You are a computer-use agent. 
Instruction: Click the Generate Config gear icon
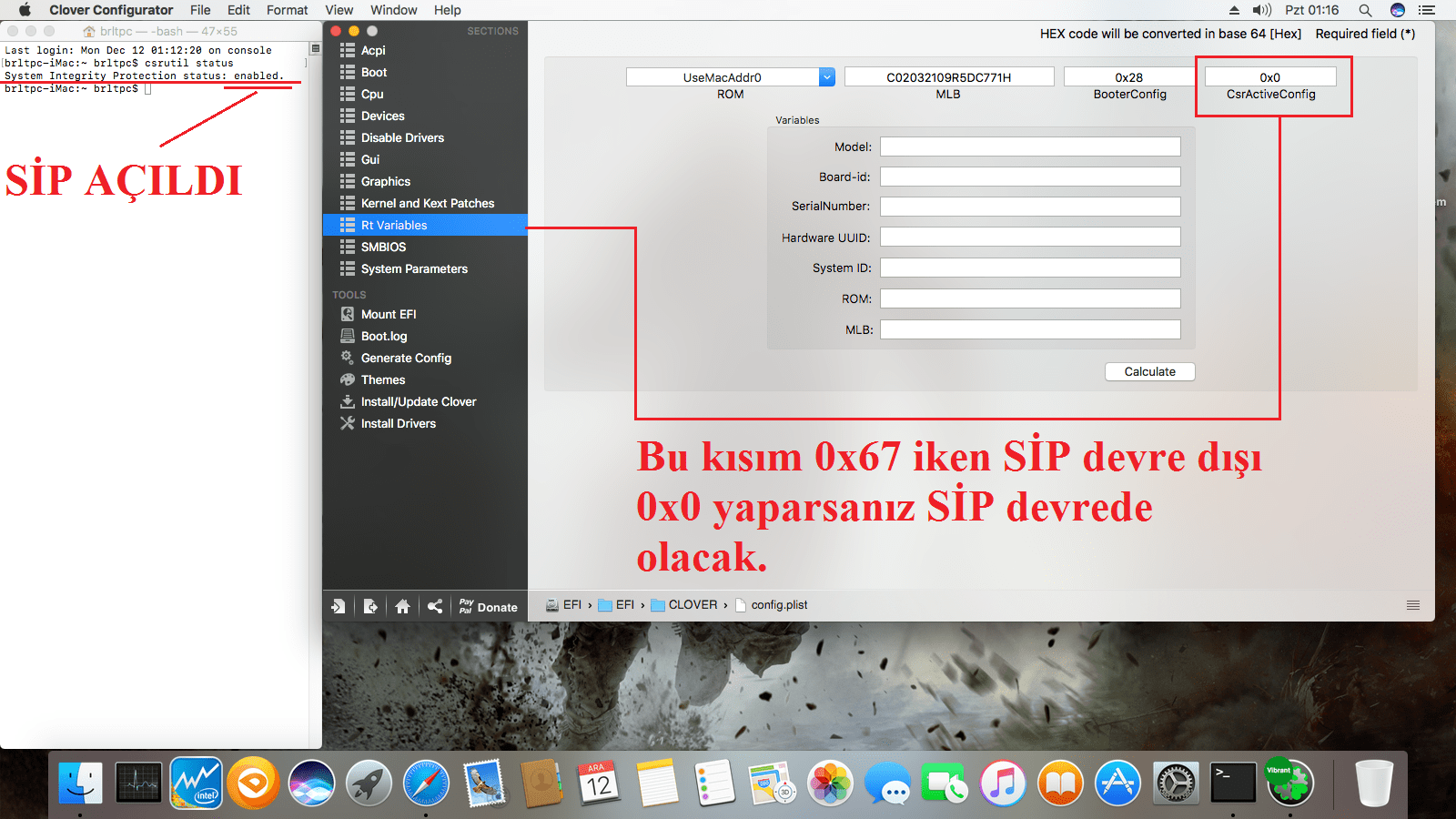pos(347,358)
